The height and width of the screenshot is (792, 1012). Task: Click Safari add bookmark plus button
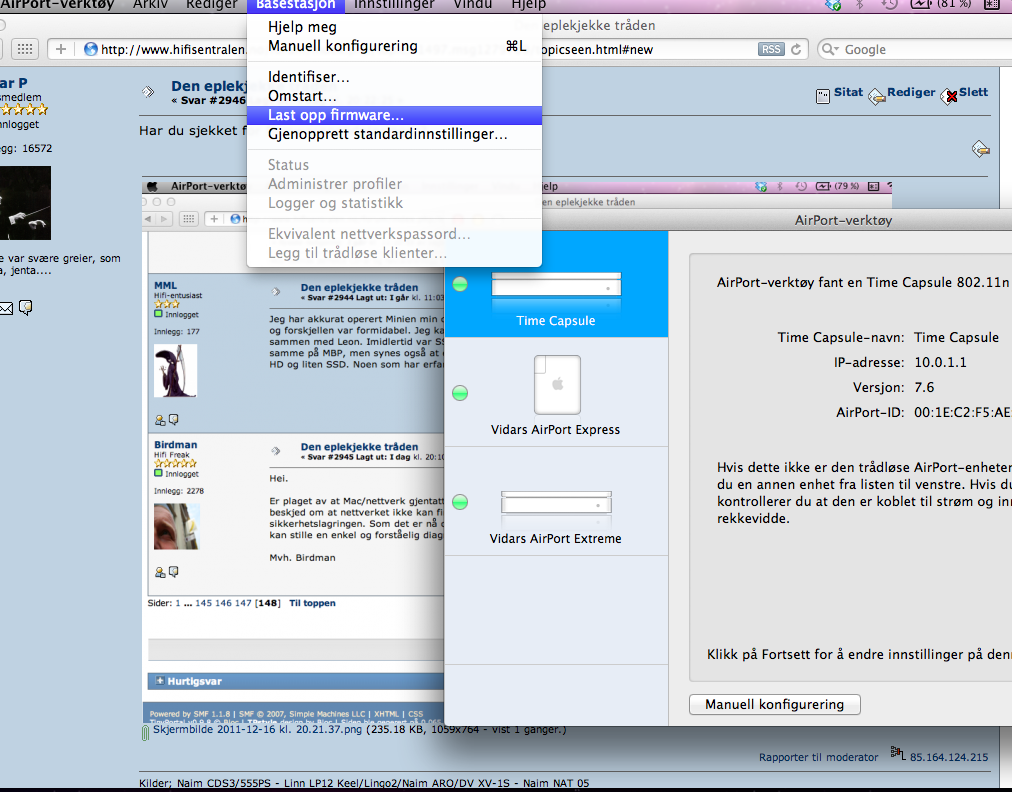click(x=61, y=49)
